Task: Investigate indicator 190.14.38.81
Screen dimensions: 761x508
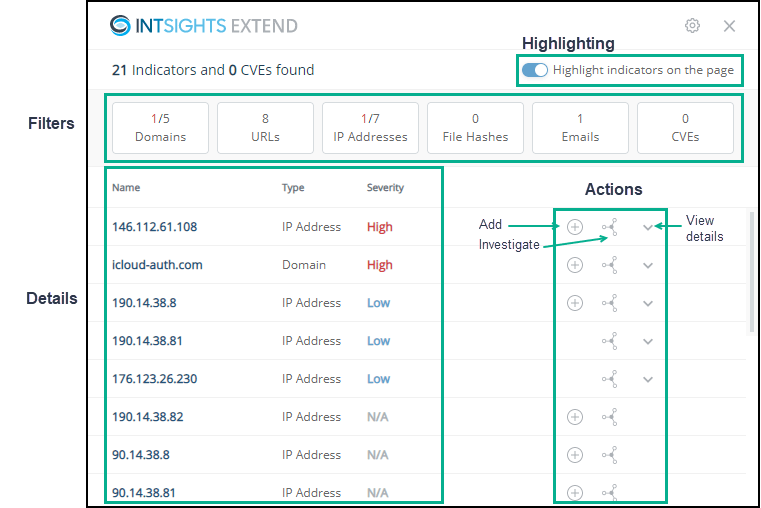Action: pyautogui.click(x=610, y=341)
